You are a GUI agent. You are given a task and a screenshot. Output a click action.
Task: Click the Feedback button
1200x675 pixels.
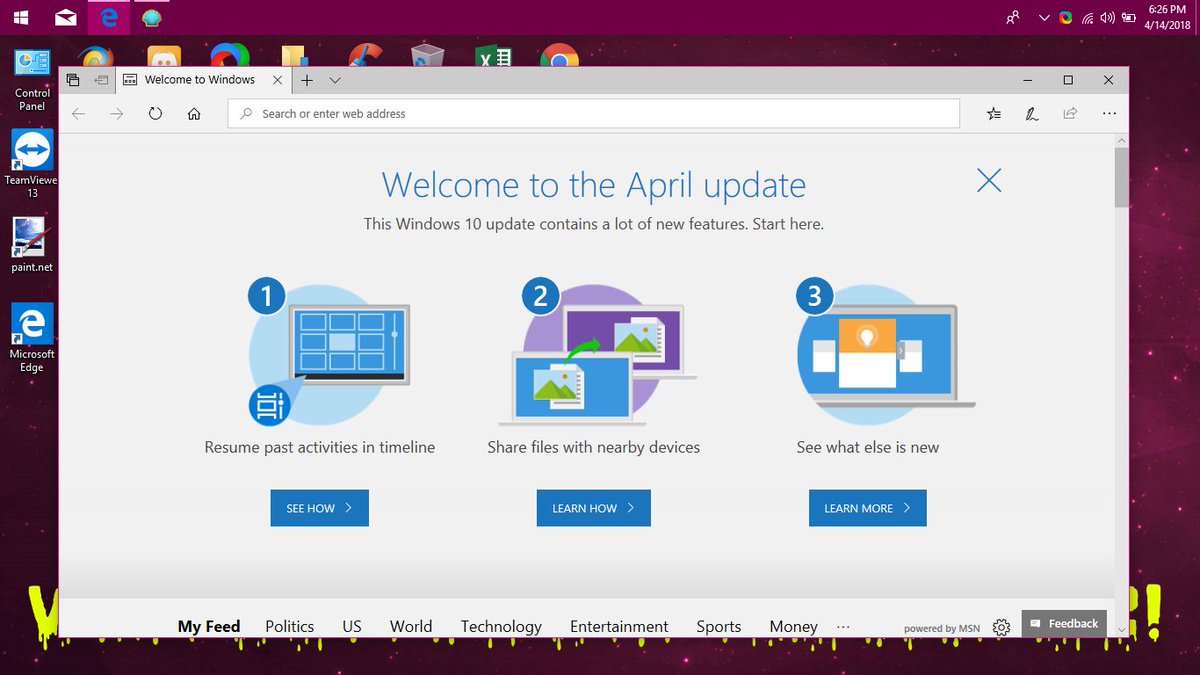pyautogui.click(x=1064, y=623)
